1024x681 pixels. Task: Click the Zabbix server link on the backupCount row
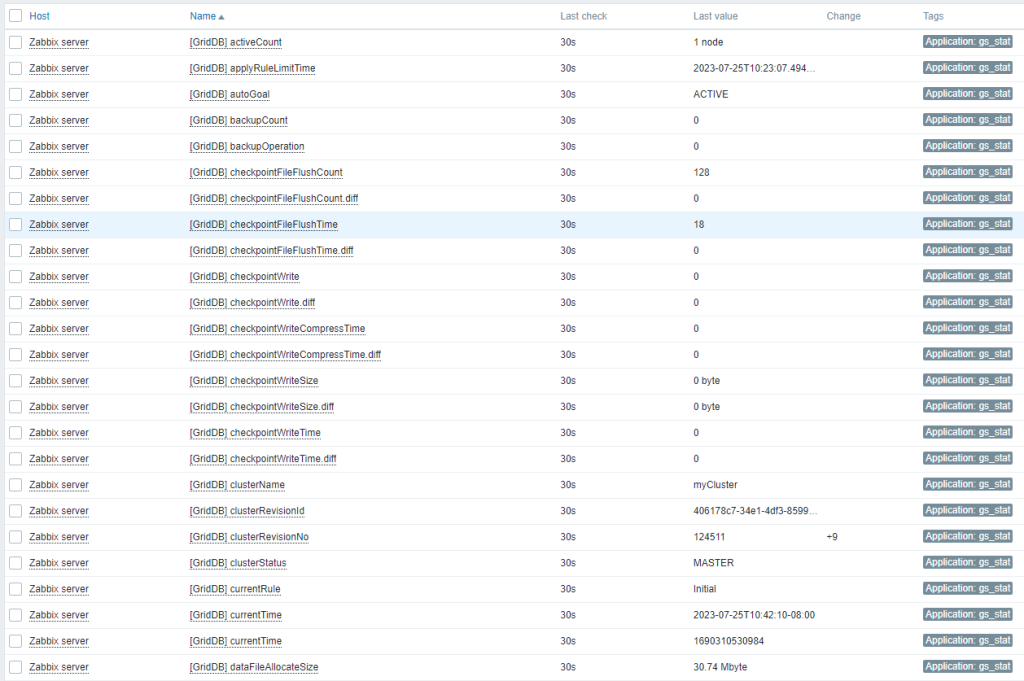click(x=60, y=120)
